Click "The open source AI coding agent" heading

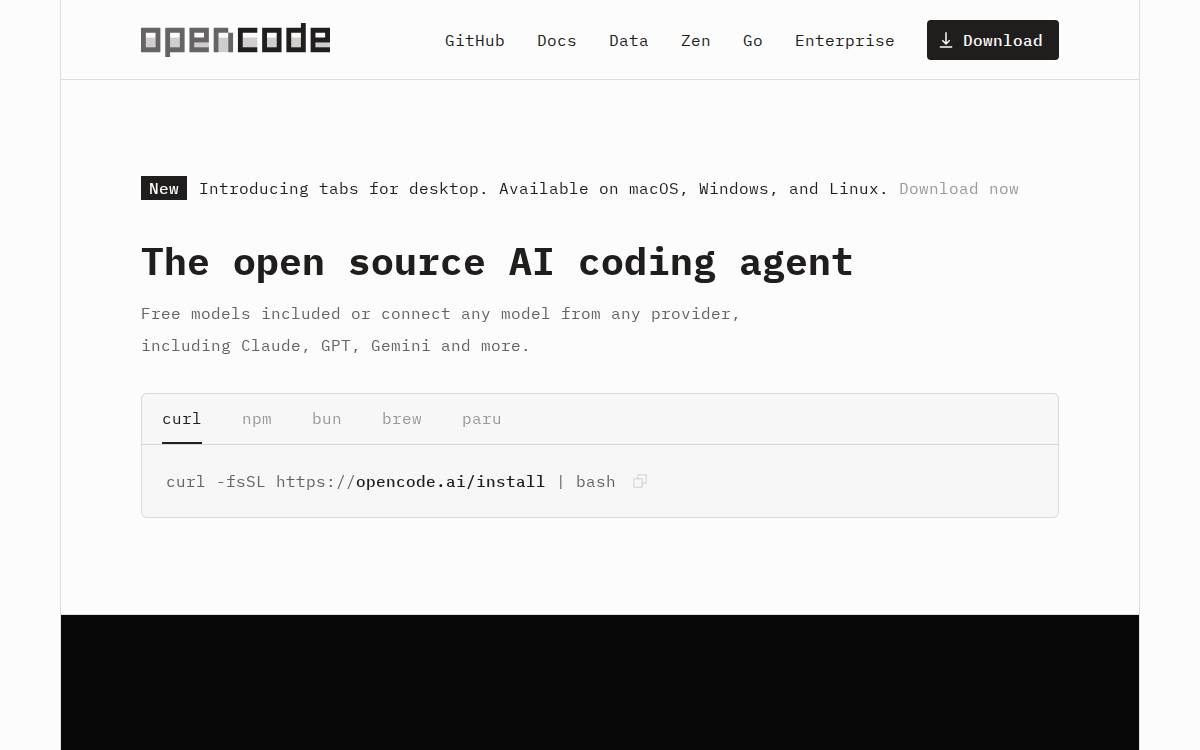[x=497, y=262]
